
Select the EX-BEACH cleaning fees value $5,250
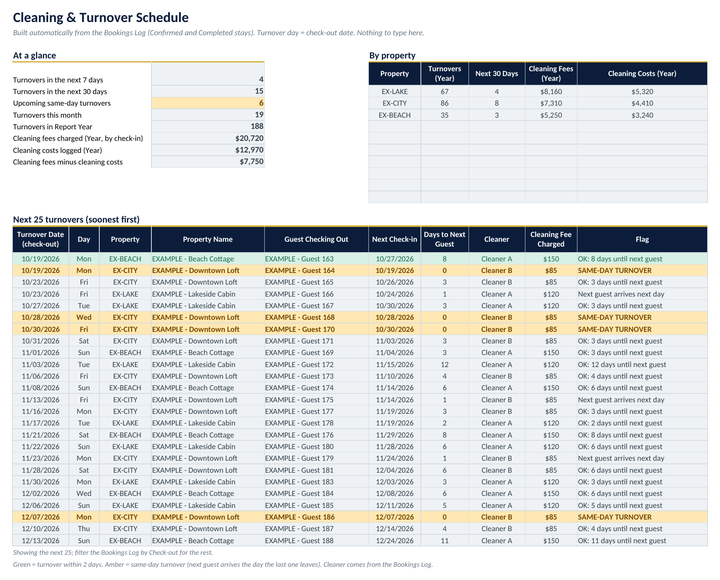tap(551, 115)
